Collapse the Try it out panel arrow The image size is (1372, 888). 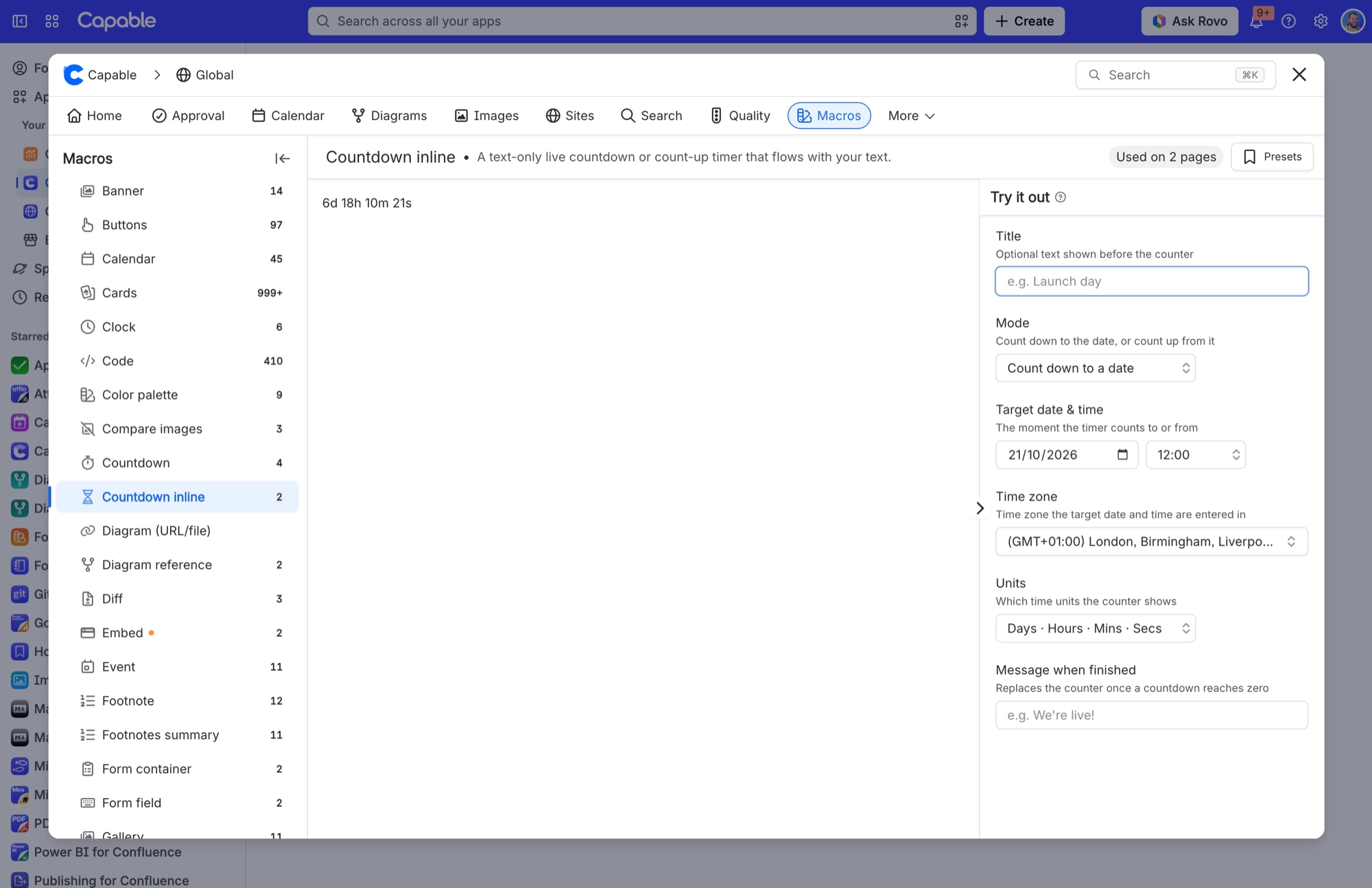click(980, 508)
